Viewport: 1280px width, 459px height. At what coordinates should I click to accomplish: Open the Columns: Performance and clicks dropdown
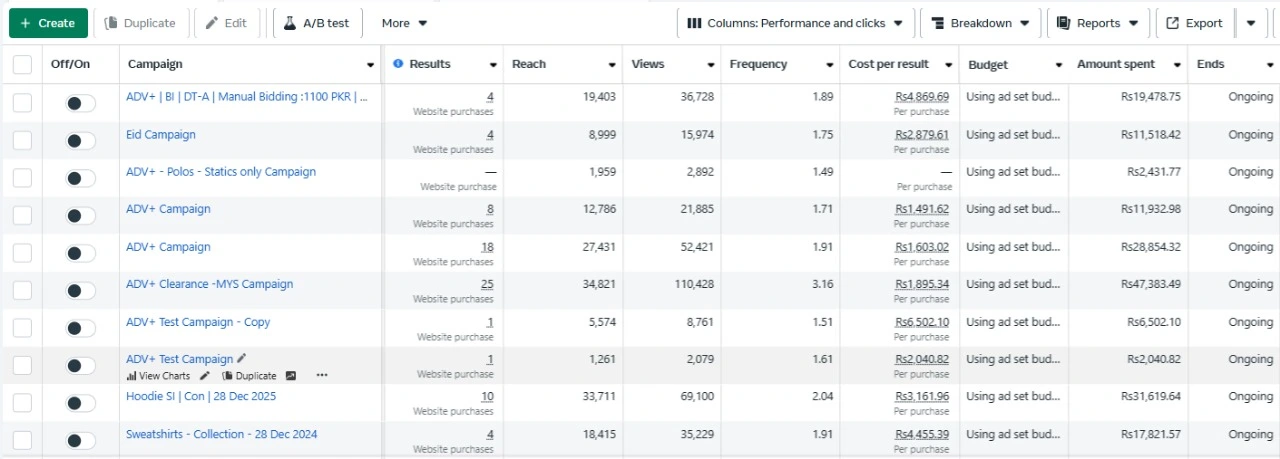coord(795,23)
